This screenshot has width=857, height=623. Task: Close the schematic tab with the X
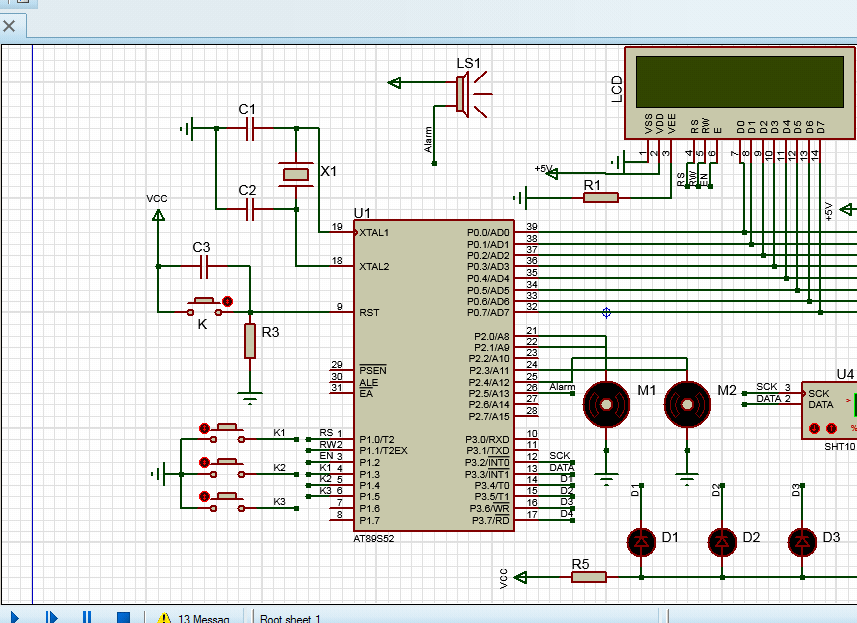coord(8,26)
